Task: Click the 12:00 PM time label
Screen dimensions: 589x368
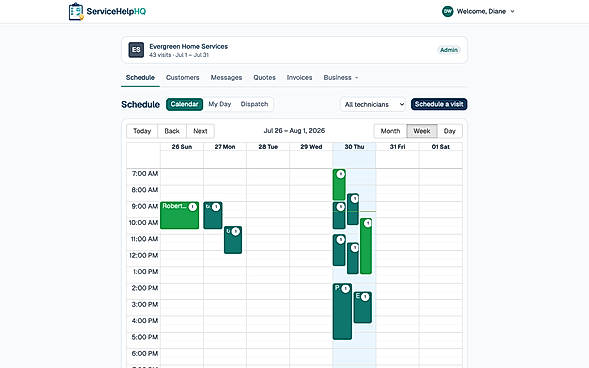Action: pyautogui.click(x=143, y=255)
